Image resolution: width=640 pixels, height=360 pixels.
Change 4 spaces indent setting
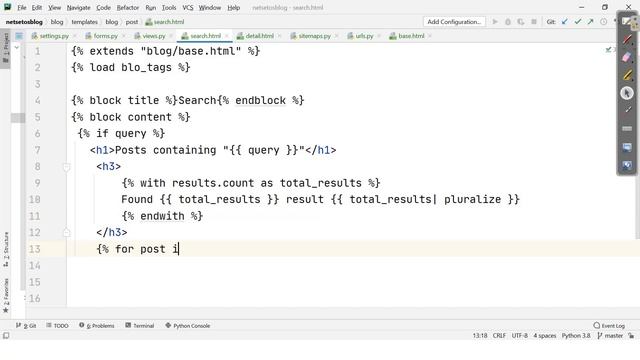point(544,336)
